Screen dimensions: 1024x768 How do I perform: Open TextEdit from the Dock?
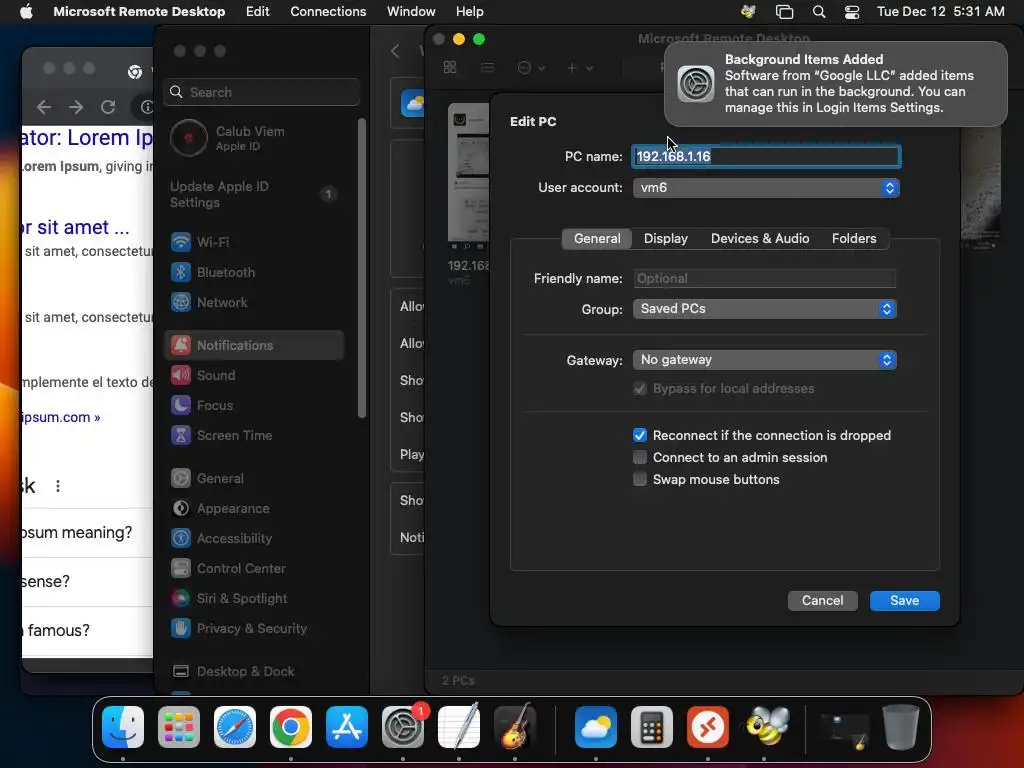(459, 727)
